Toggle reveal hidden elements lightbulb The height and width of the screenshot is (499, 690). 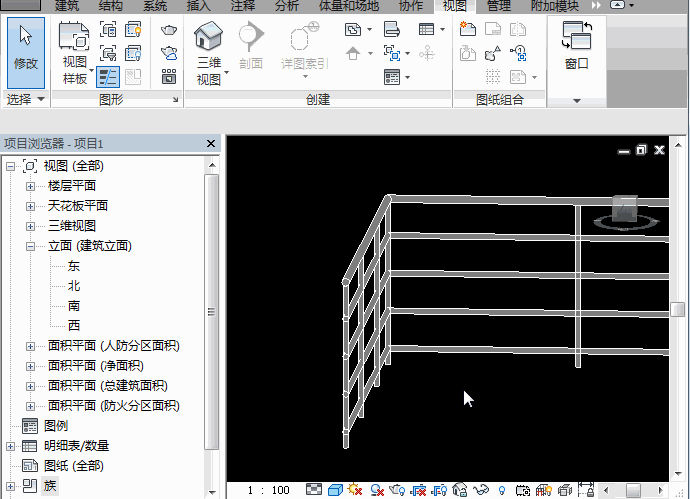[501, 490]
